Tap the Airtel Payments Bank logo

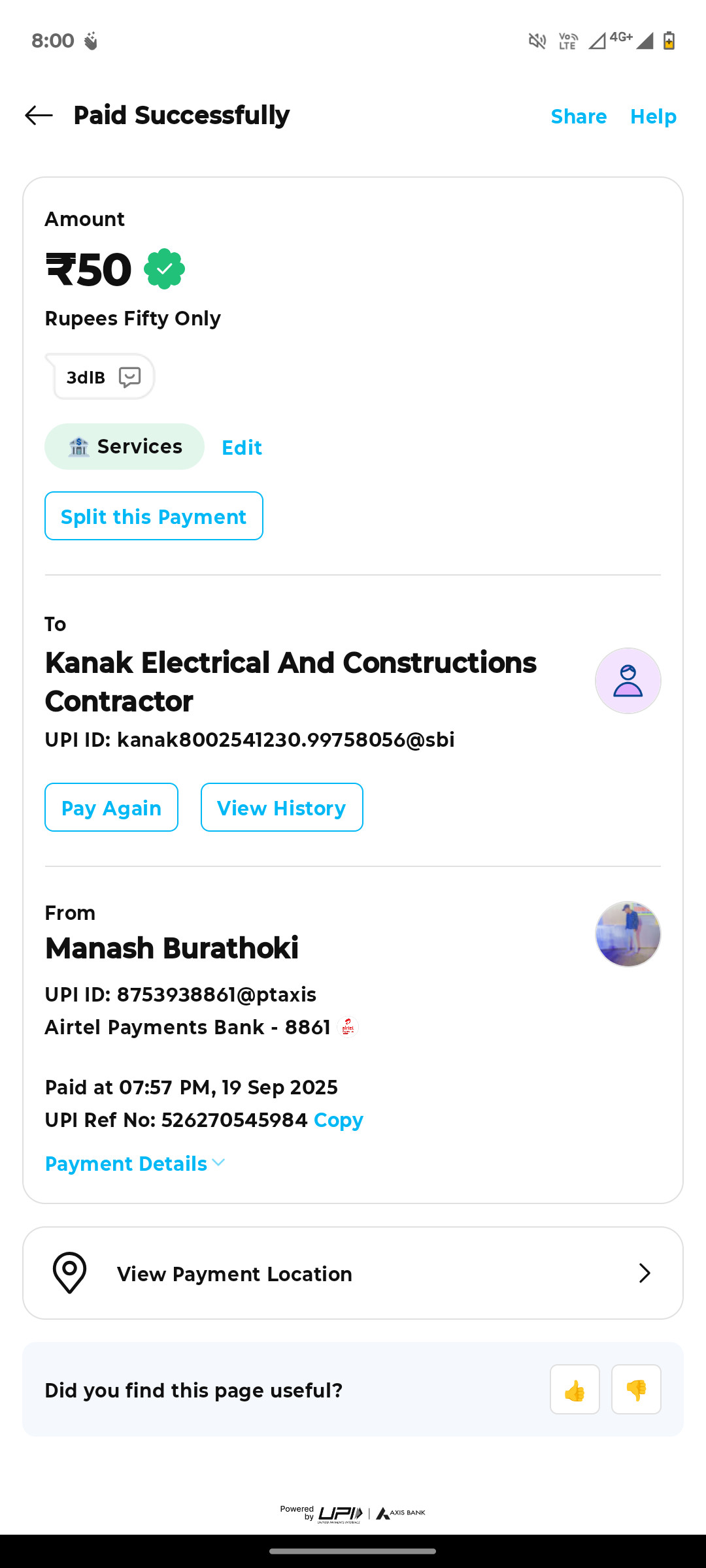[x=348, y=1027]
